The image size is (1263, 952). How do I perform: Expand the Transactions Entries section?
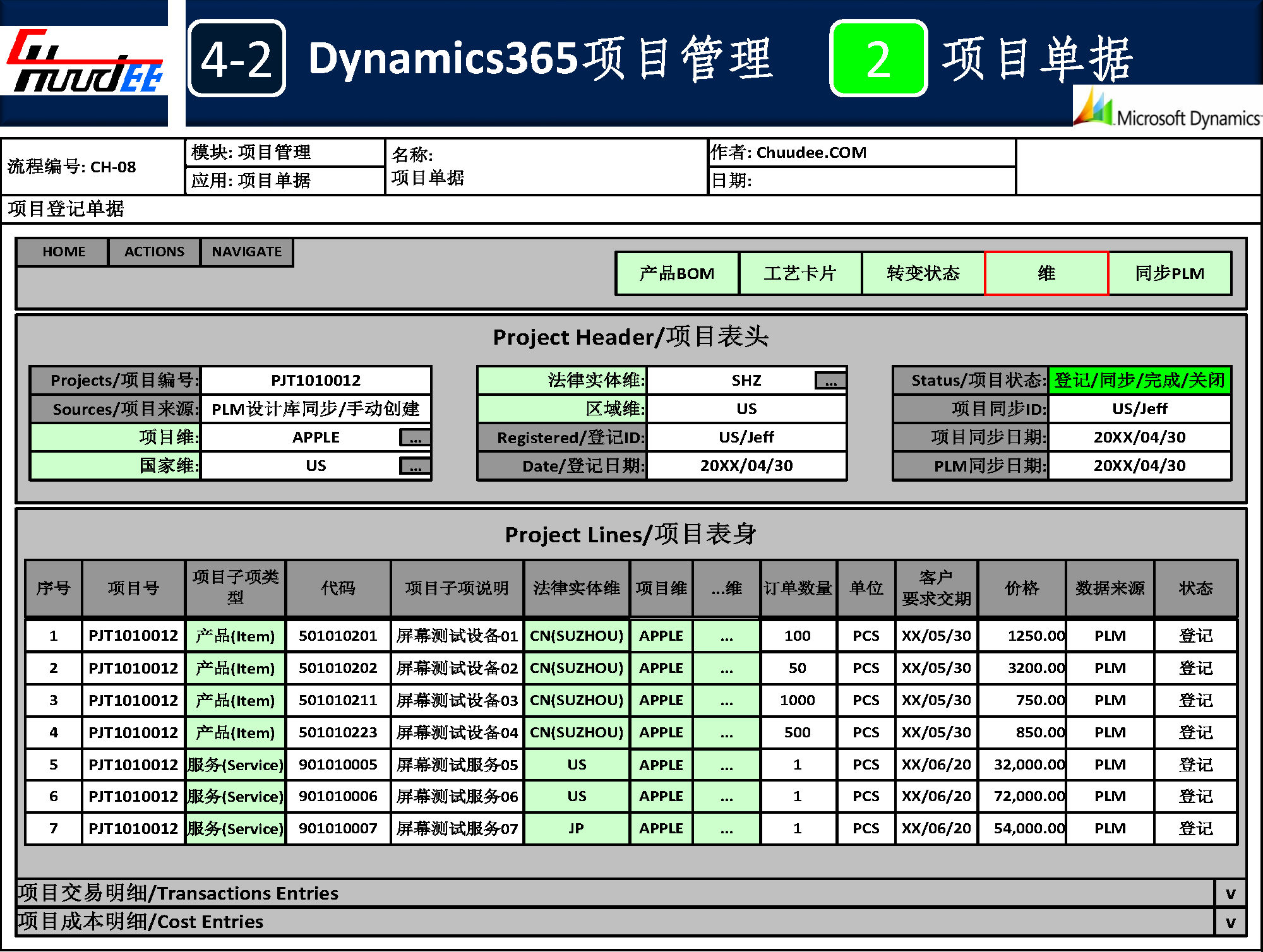pyautogui.click(x=1230, y=893)
